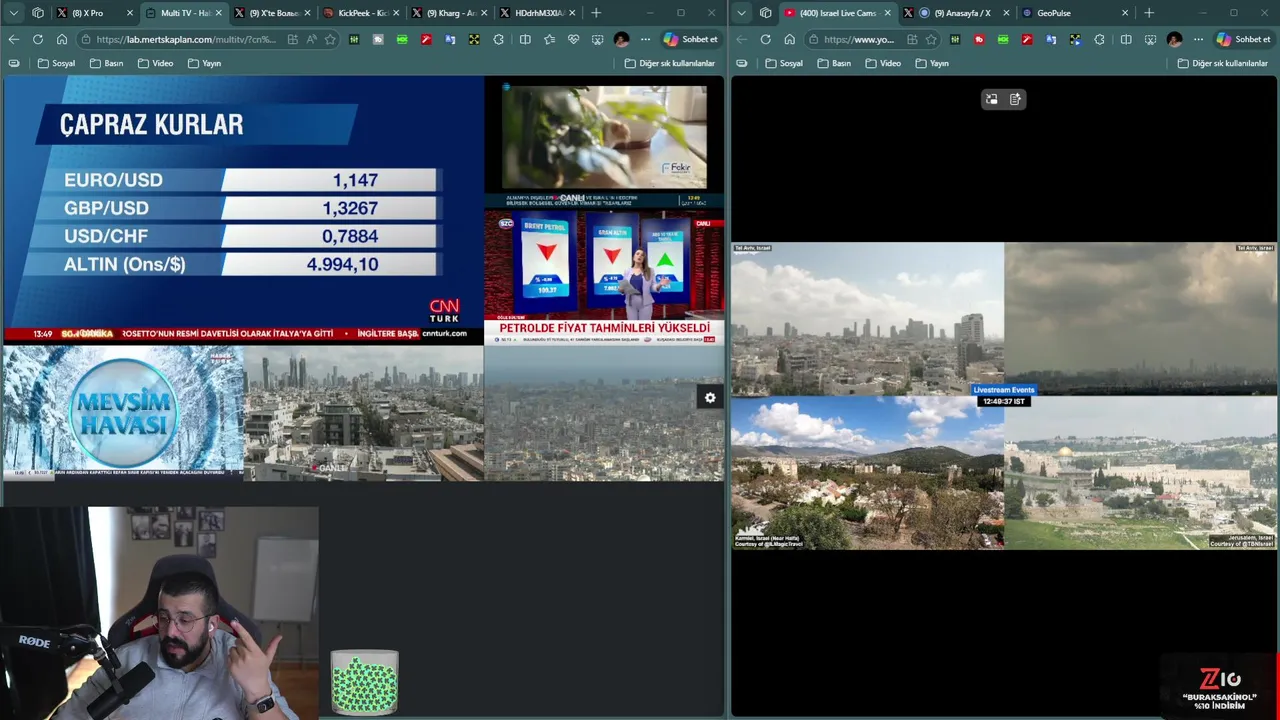Image resolution: width=1280 pixels, height=720 pixels.
Task: Select the CNN Türk Çapraz Kurlar stream
Action: [x=243, y=210]
